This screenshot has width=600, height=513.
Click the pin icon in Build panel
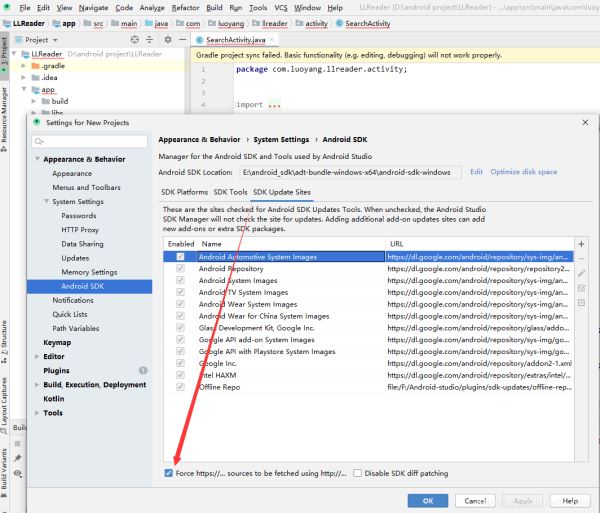pyautogui.click(x=18, y=458)
